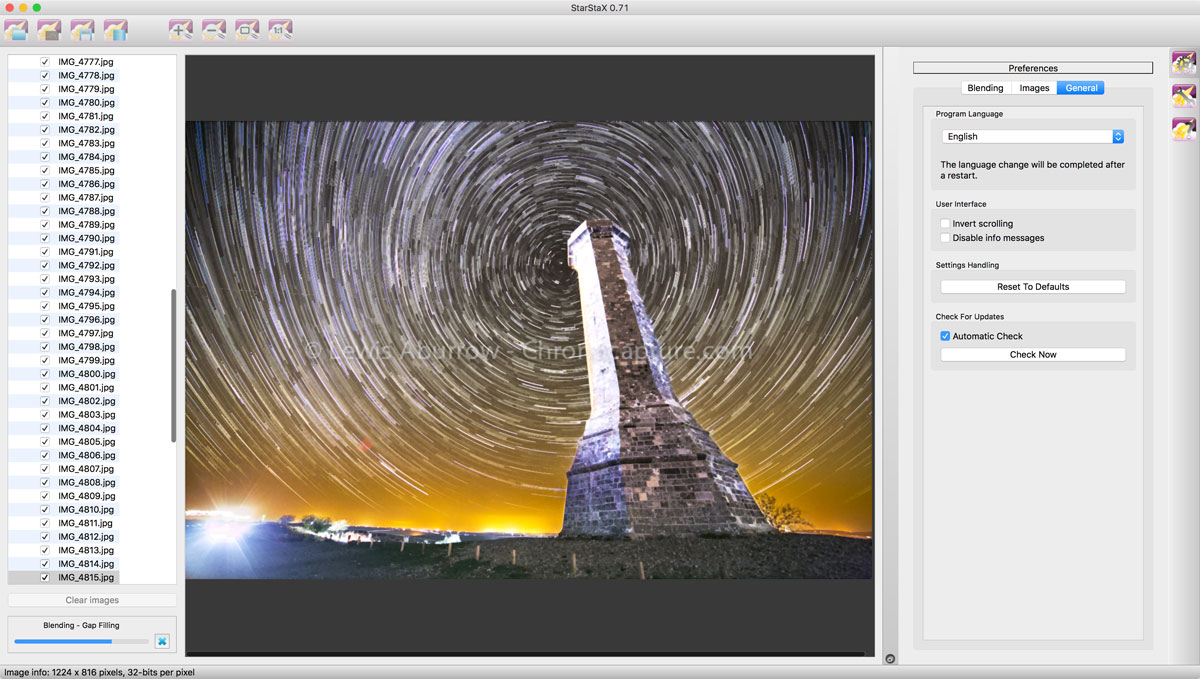Click the small round icon below the splitter
The height and width of the screenshot is (679, 1200).
point(890,659)
